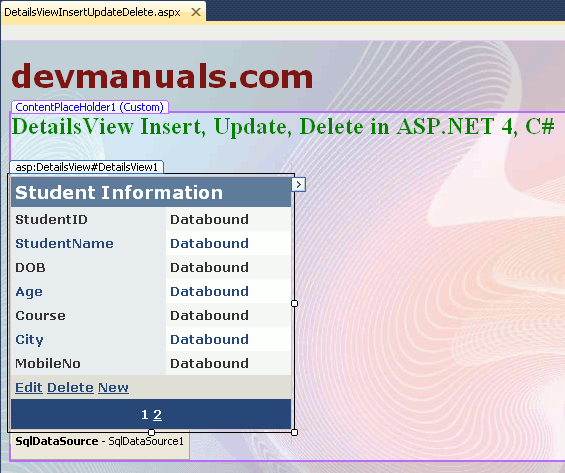The image size is (565, 473).
Task: Click the ContentPlaceHolder1 (Custom) label tag
Action: 90,107
